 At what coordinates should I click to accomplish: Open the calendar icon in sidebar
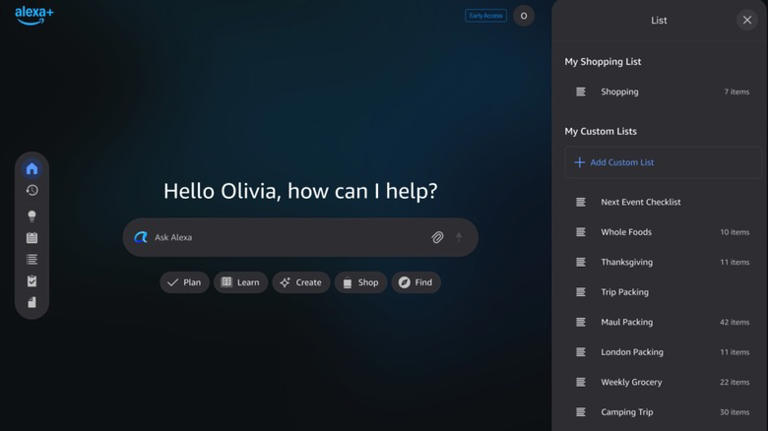pyautogui.click(x=32, y=238)
